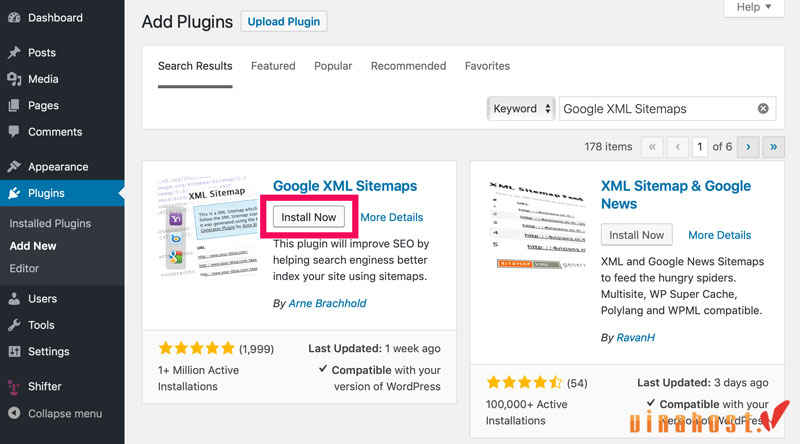Image resolution: width=800 pixels, height=444 pixels.
Task: Open the Settings menu item
Action: tap(62, 352)
